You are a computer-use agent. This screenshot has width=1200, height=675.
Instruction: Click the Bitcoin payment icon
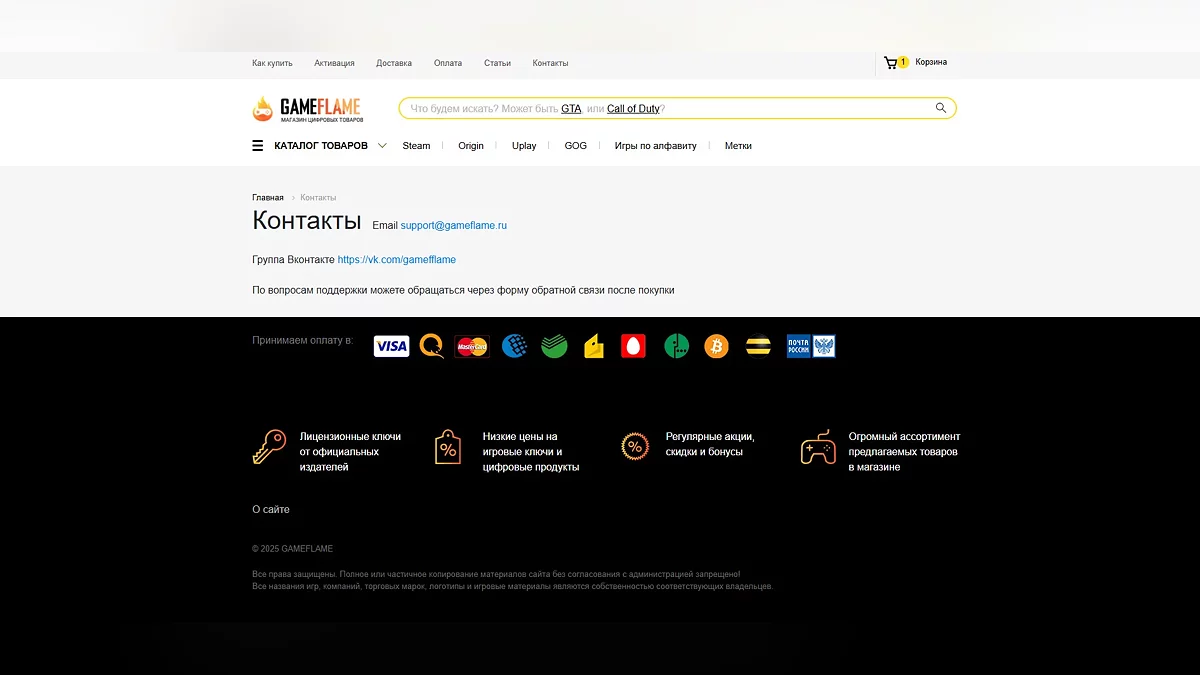click(x=716, y=346)
